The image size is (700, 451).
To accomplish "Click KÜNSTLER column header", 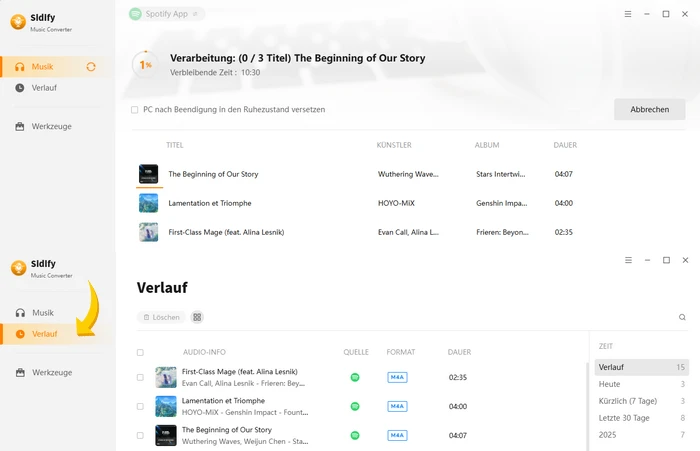I will tap(394, 145).
